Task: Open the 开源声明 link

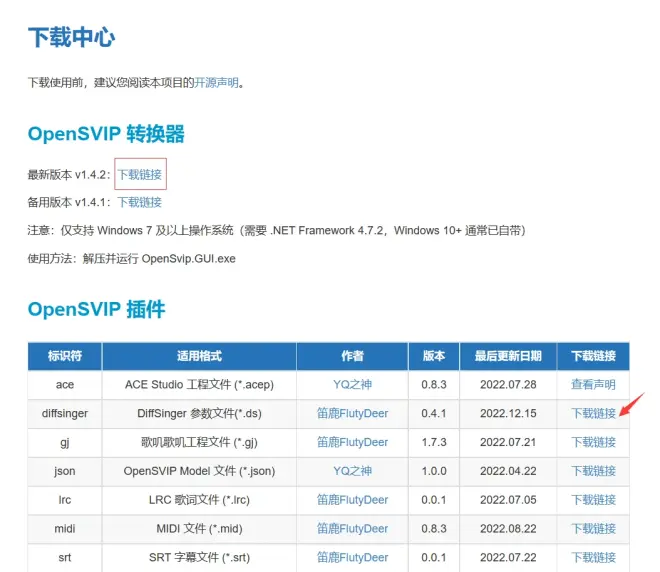Action: pyautogui.click(x=216, y=82)
